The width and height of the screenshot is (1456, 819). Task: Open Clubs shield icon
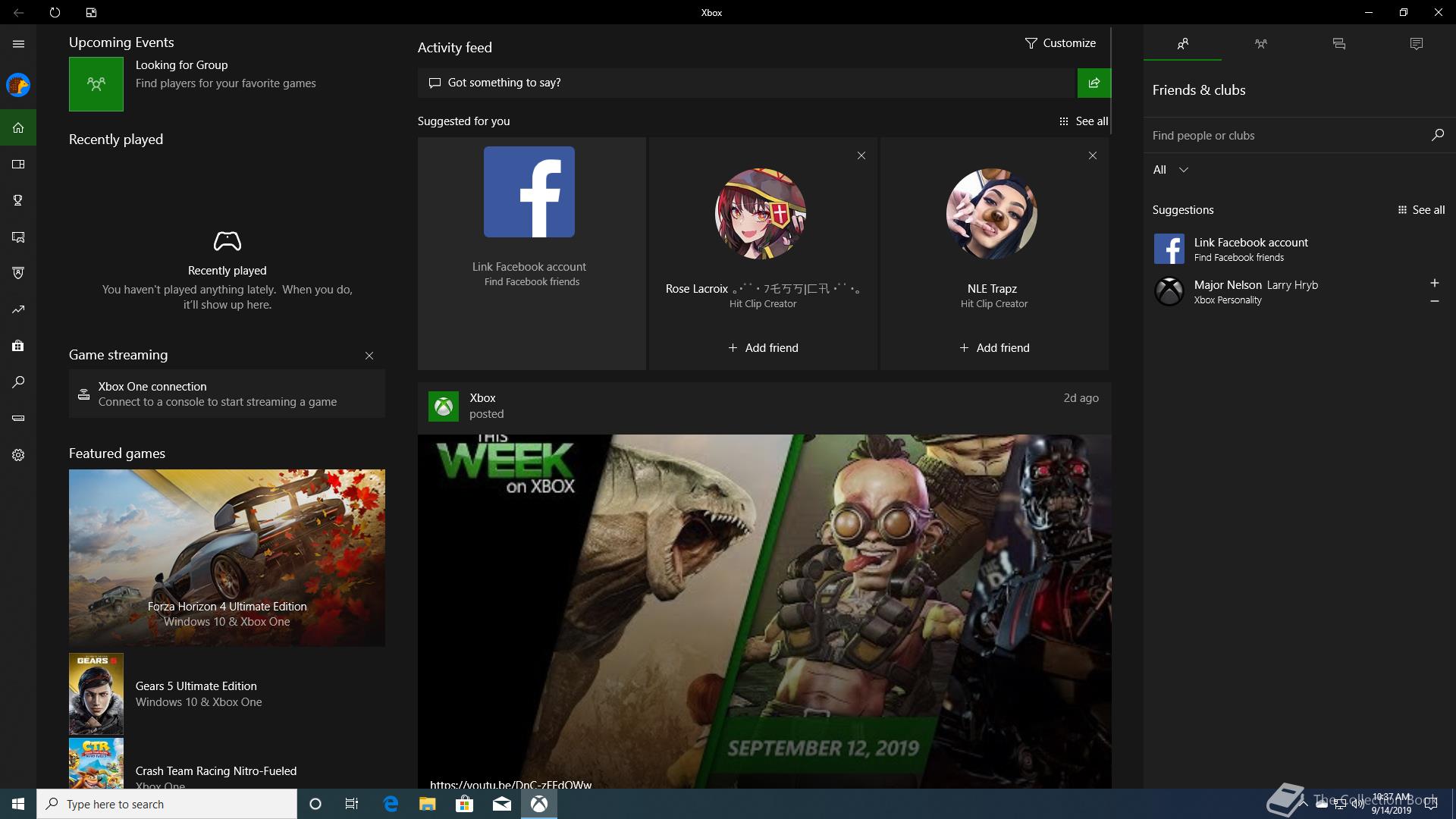(18, 273)
